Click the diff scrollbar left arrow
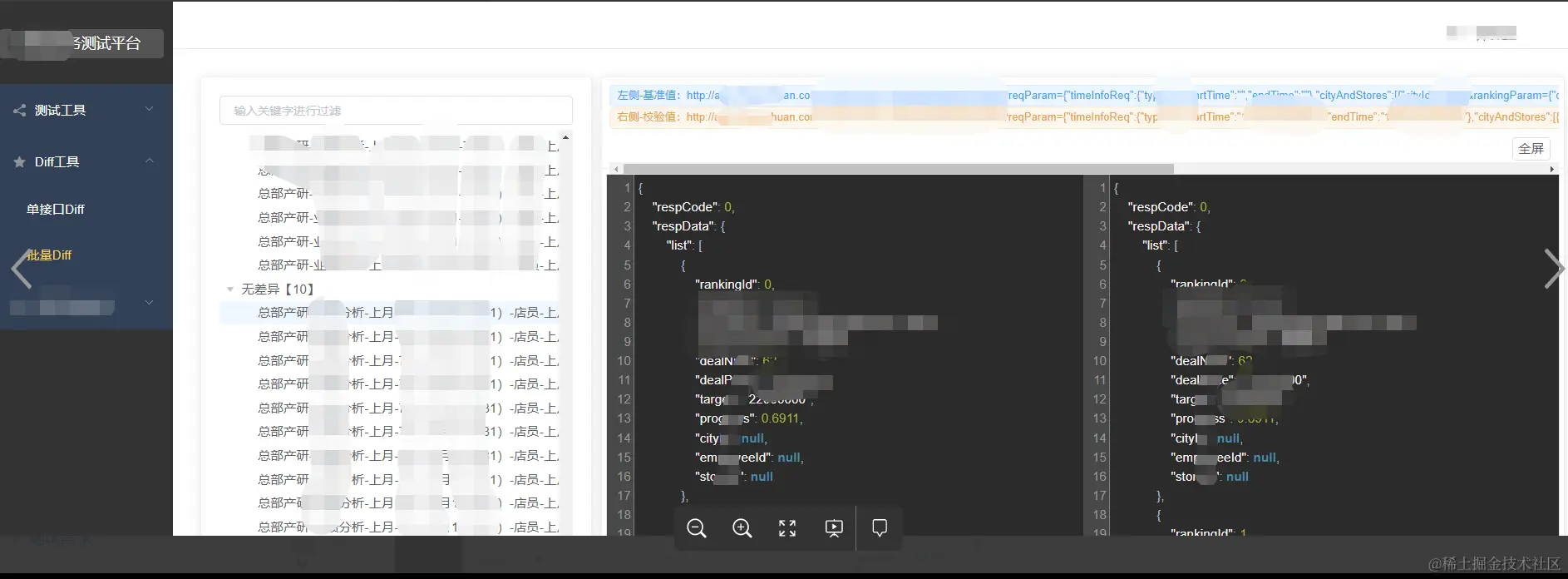The image size is (1568, 579). (x=616, y=169)
